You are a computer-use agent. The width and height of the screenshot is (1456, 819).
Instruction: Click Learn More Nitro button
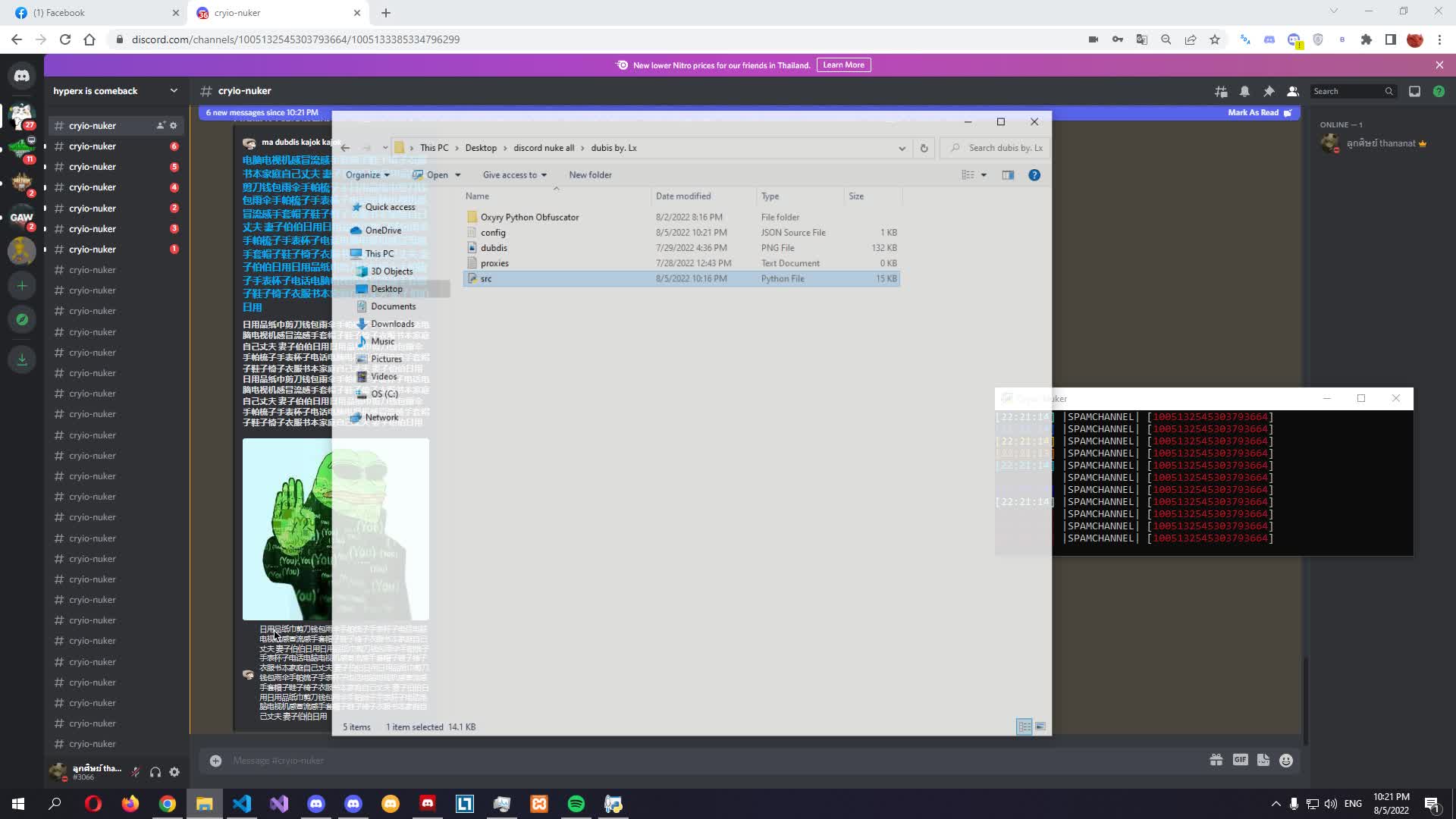click(843, 64)
